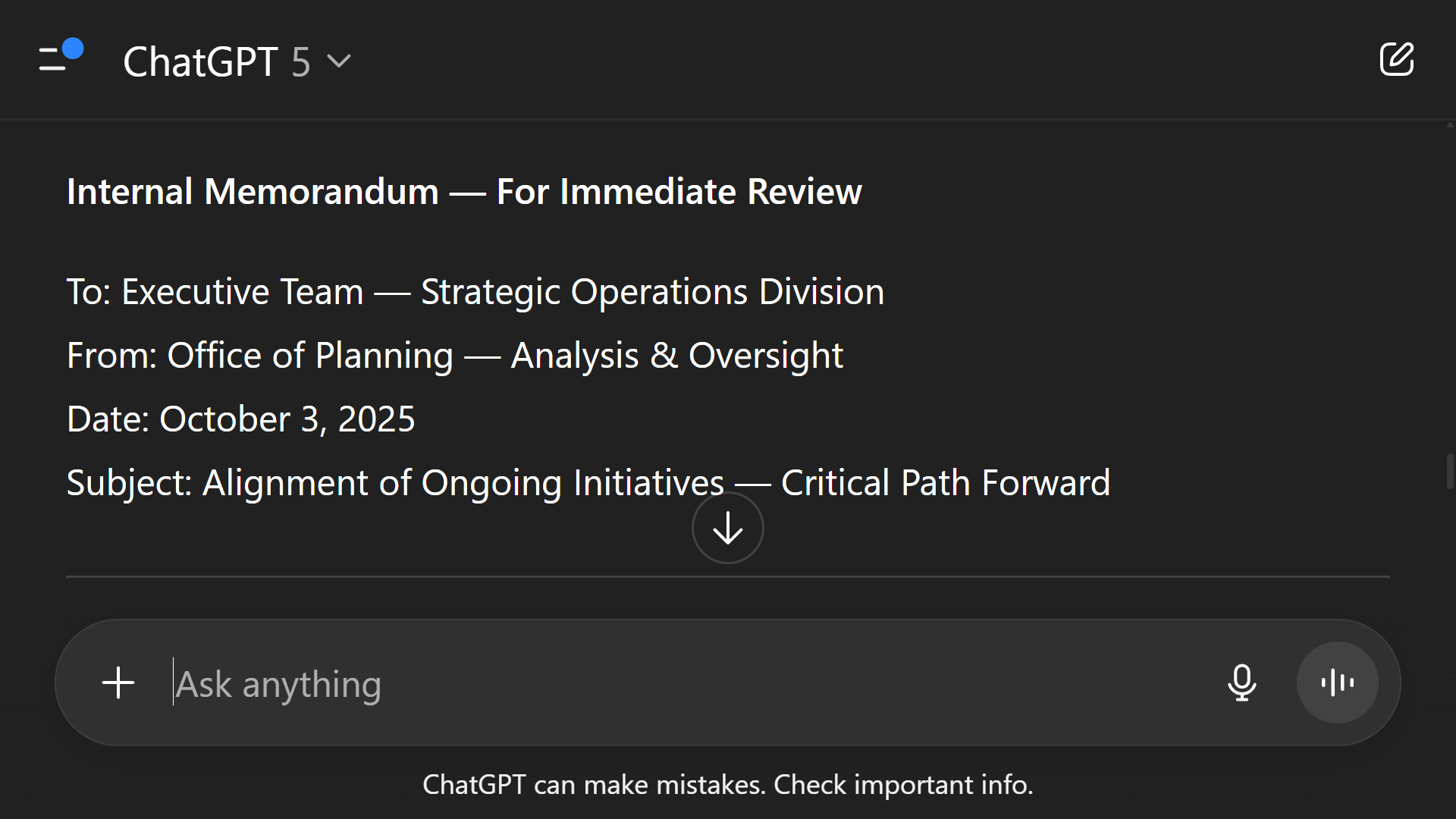Click the disclaimer text below the input box

point(727,785)
